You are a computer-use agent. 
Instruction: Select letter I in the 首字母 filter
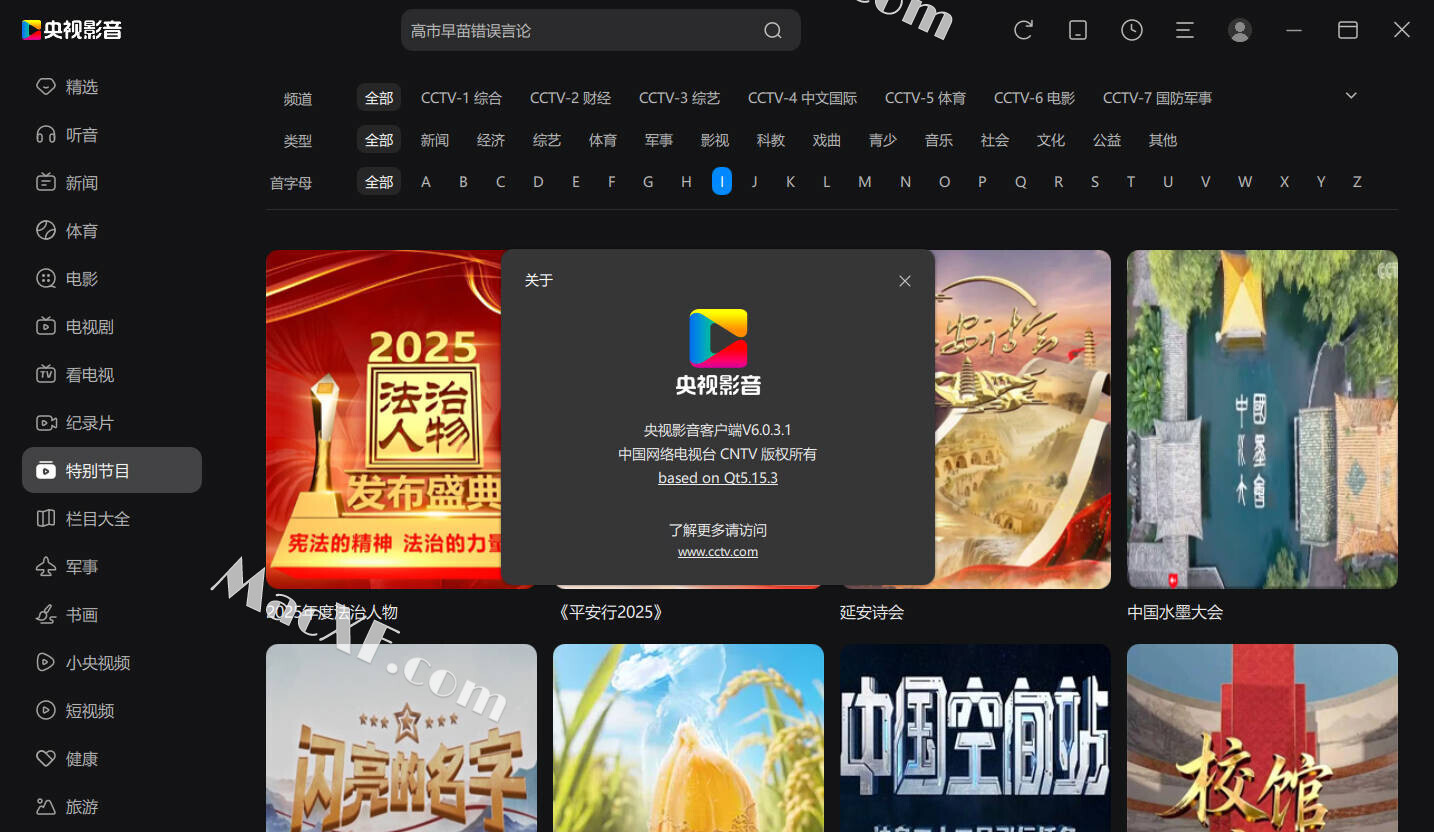point(722,182)
